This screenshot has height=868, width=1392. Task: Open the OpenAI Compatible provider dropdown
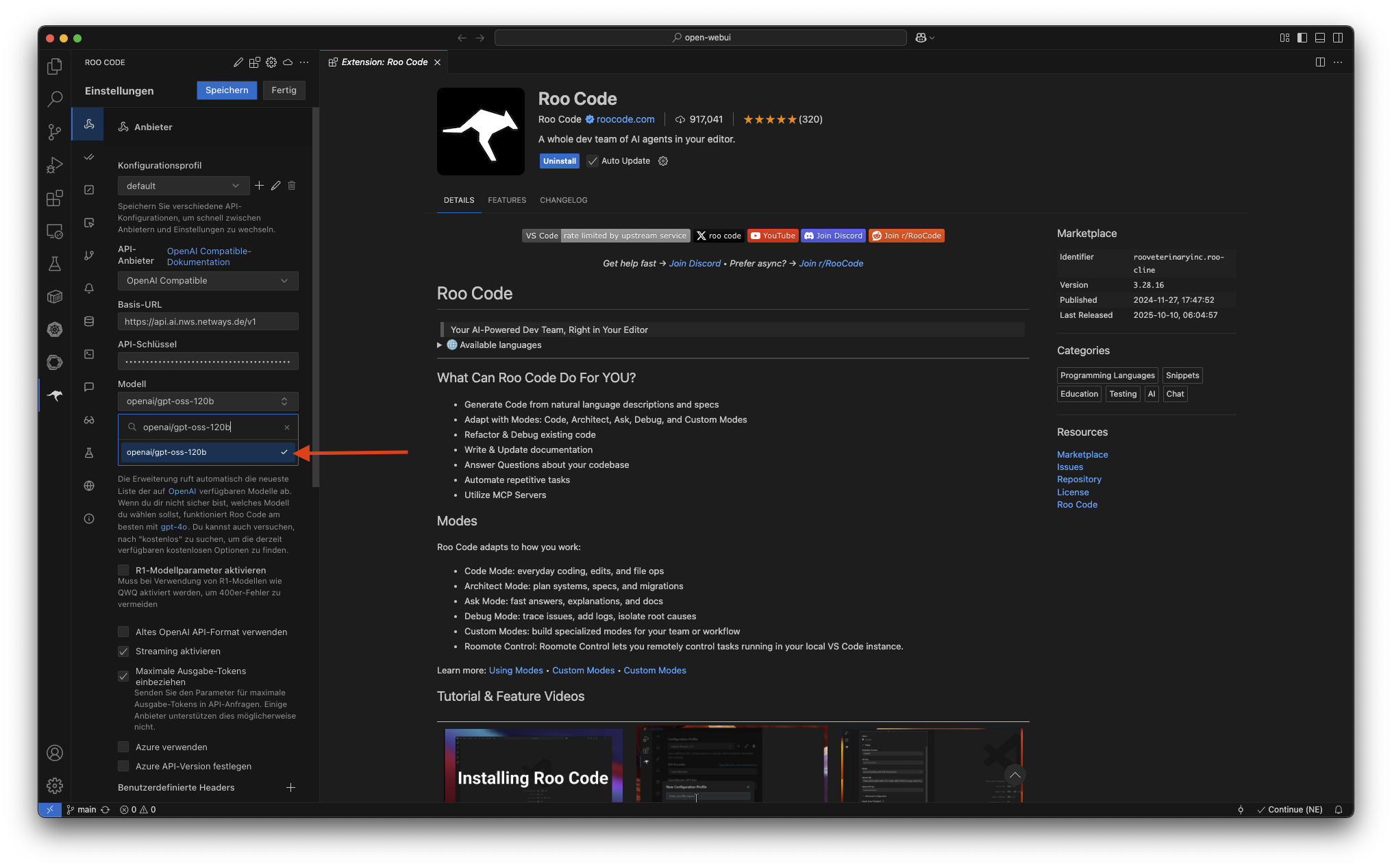pyautogui.click(x=208, y=281)
